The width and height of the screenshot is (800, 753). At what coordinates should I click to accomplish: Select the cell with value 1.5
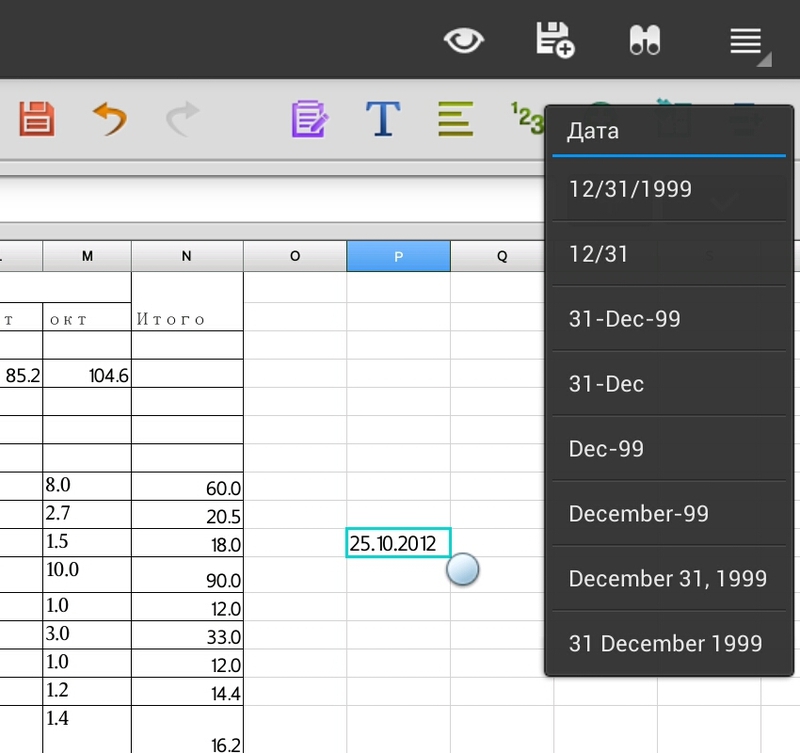[x=87, y=542]
